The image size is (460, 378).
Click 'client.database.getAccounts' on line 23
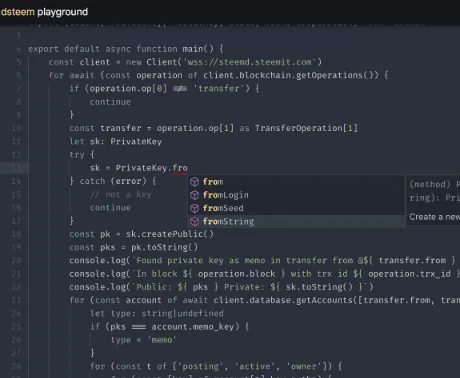tap(283, 300)
